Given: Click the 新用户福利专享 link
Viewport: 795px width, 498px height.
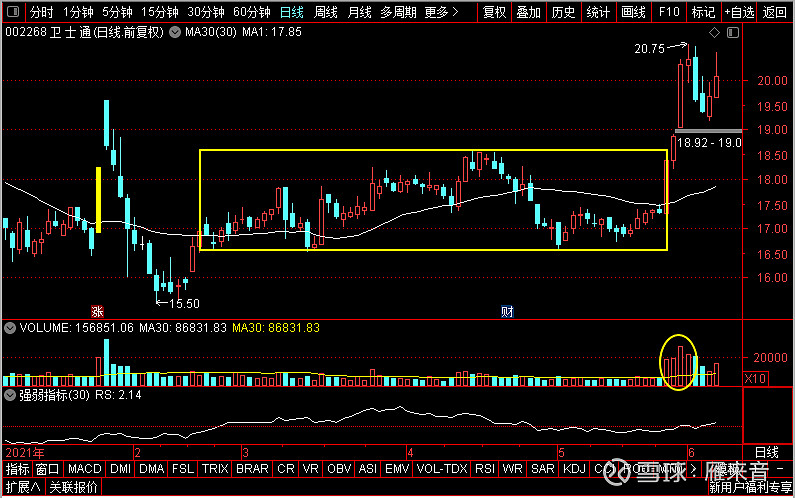Looking at the screenshot, I should coord(750,488).
